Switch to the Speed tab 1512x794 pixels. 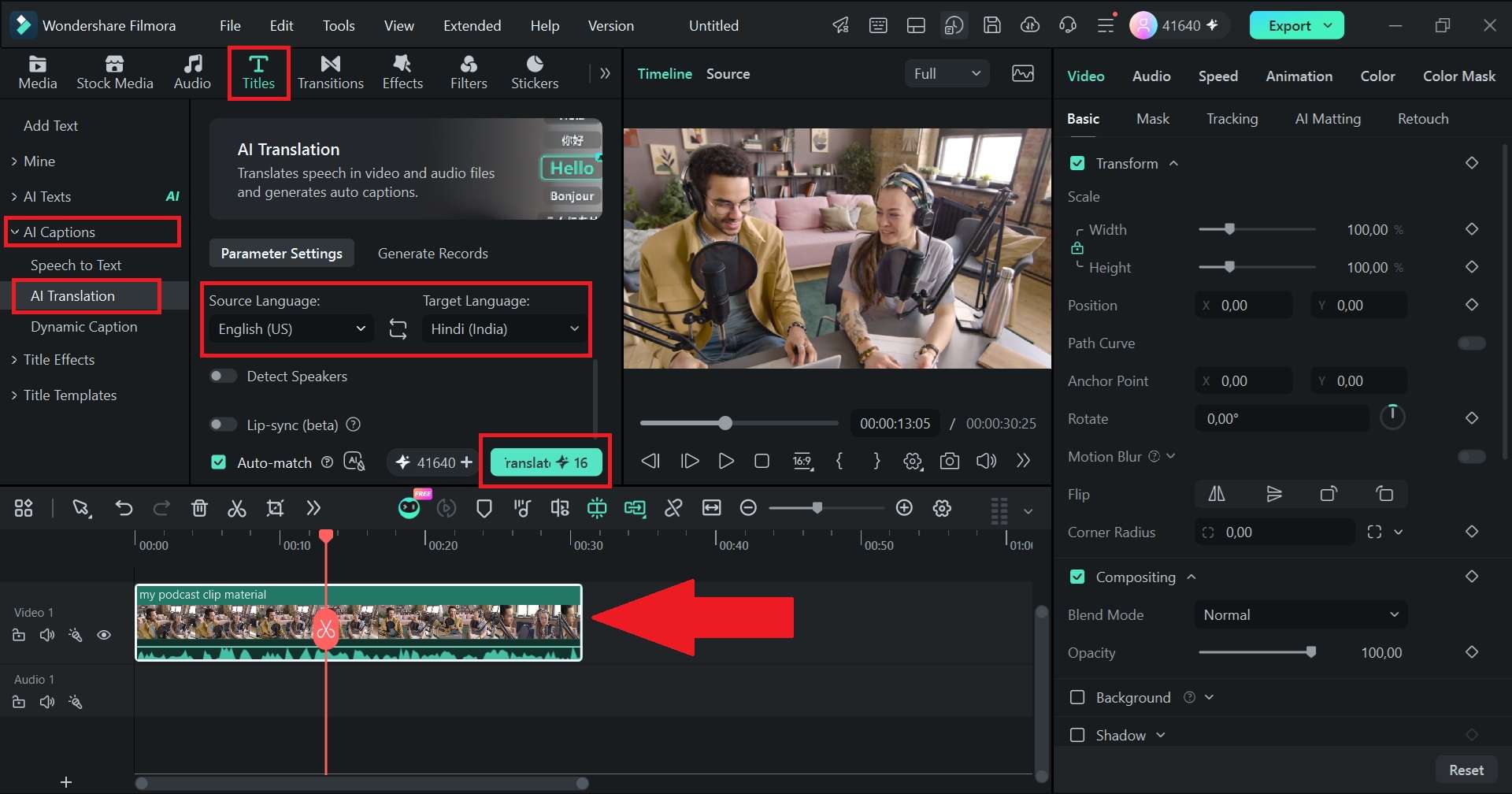tap(1218, 76)
